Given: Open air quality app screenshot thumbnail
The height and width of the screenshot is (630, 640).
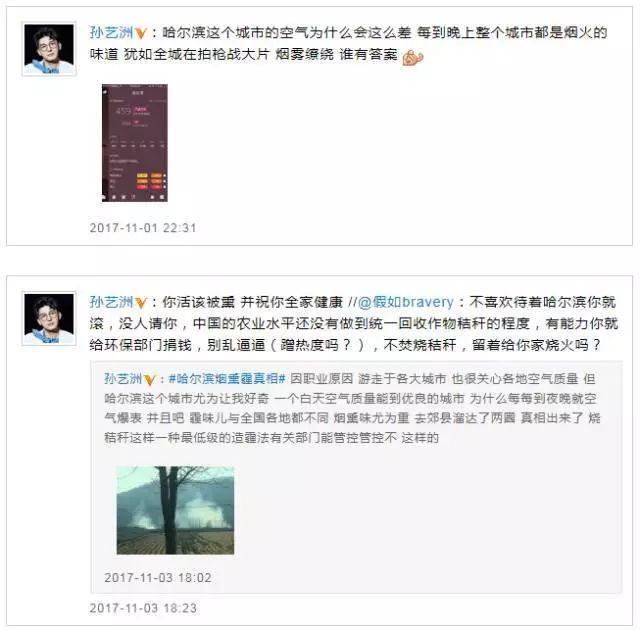Looking at the screenshot, I should point(135,143).
